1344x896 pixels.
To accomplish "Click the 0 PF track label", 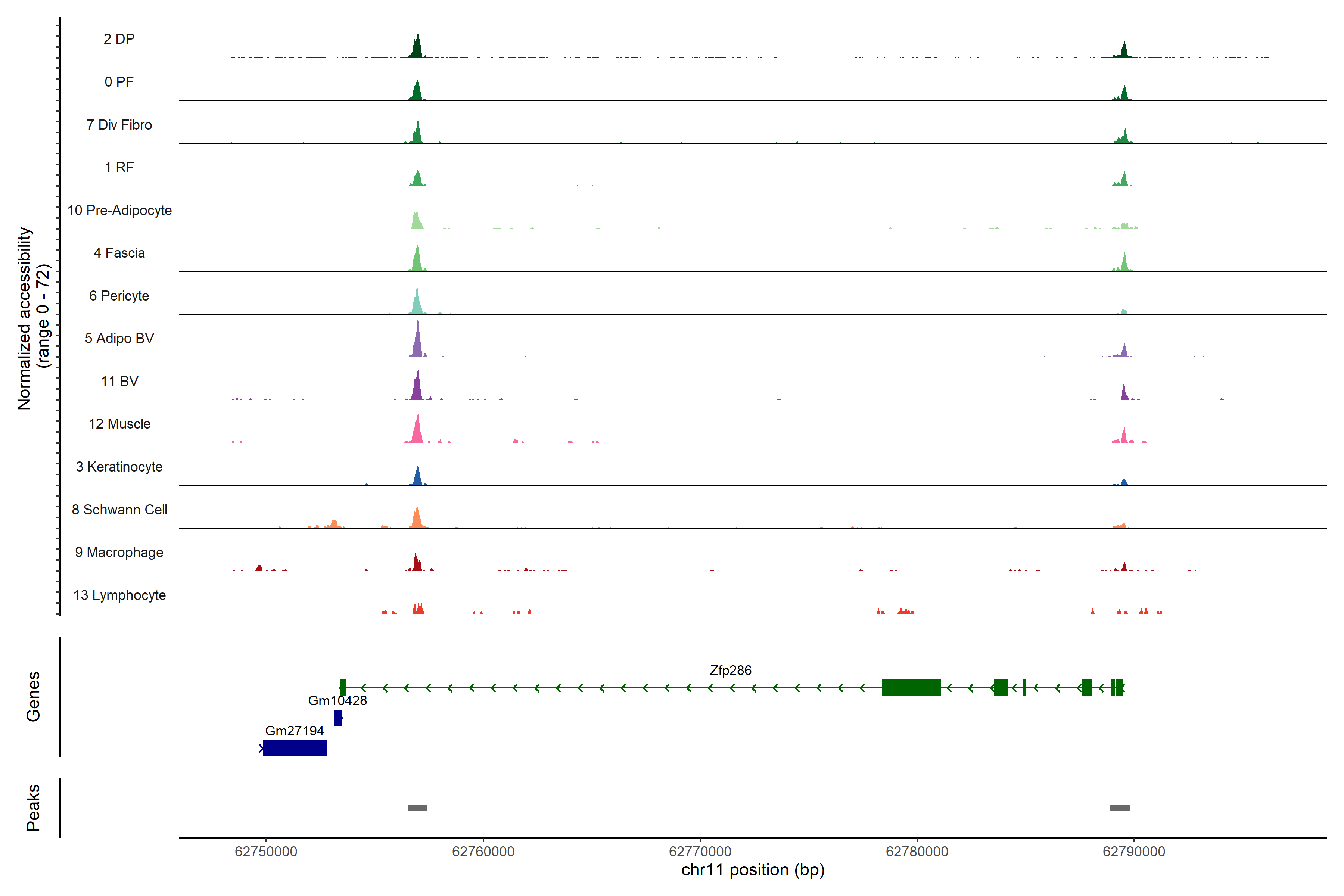I will pos(119,82).
